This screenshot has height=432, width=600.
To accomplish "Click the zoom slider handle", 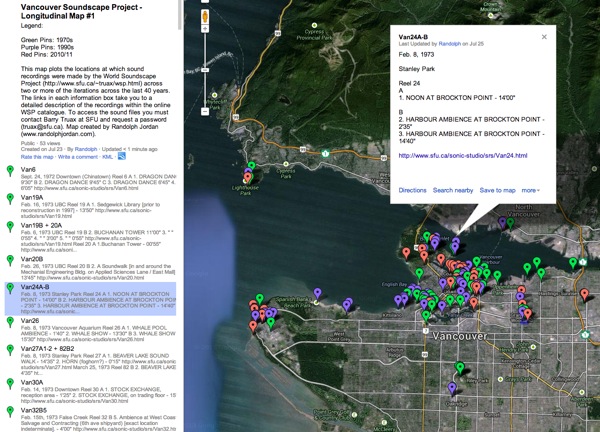I will click(205, 70).
